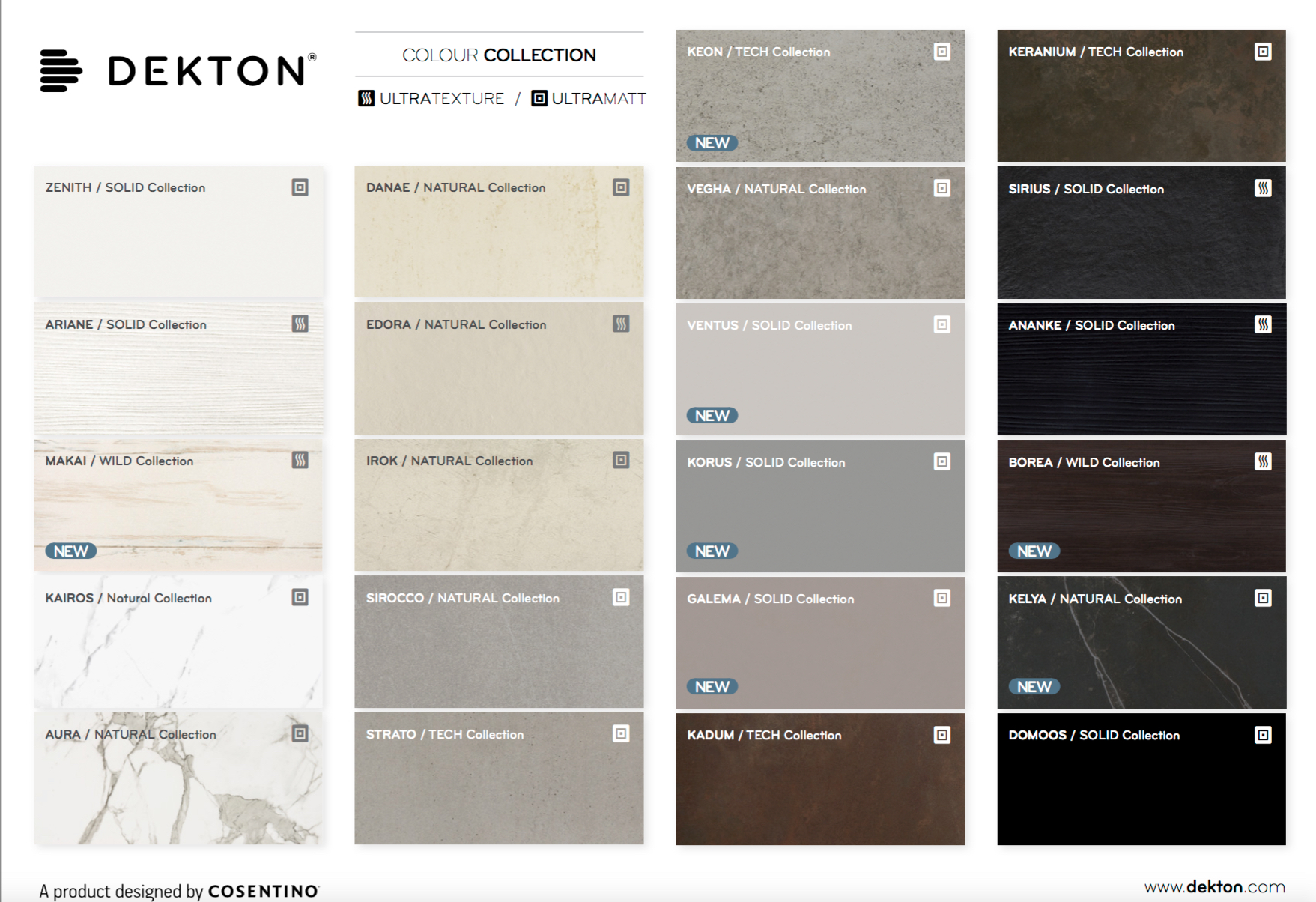Click the Ultramatt icon on DANAE swatch
The image size is (1316, 902).
click(x=621, y=187)
